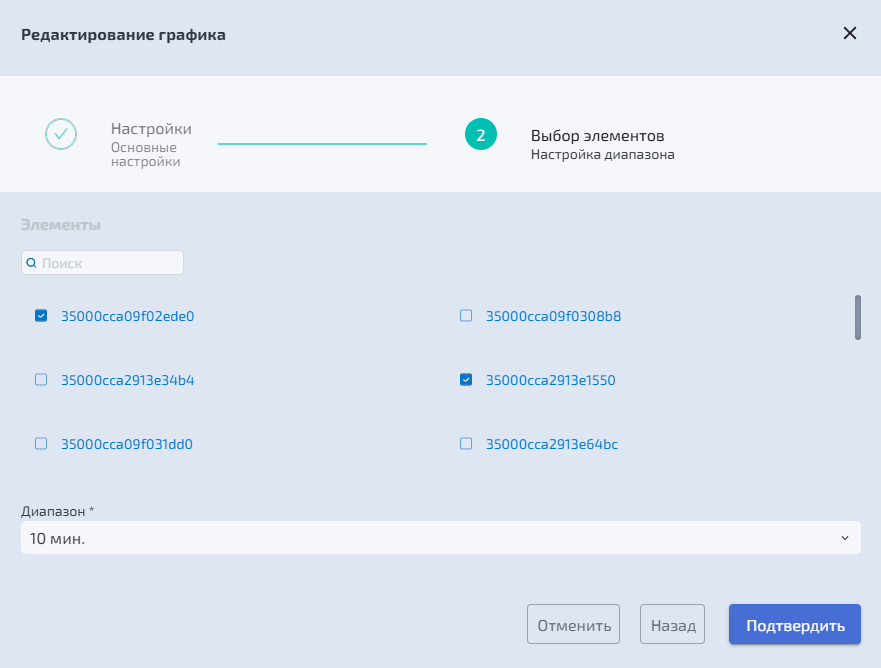Open link 35000cca2913e64bc

coord(552,444)
